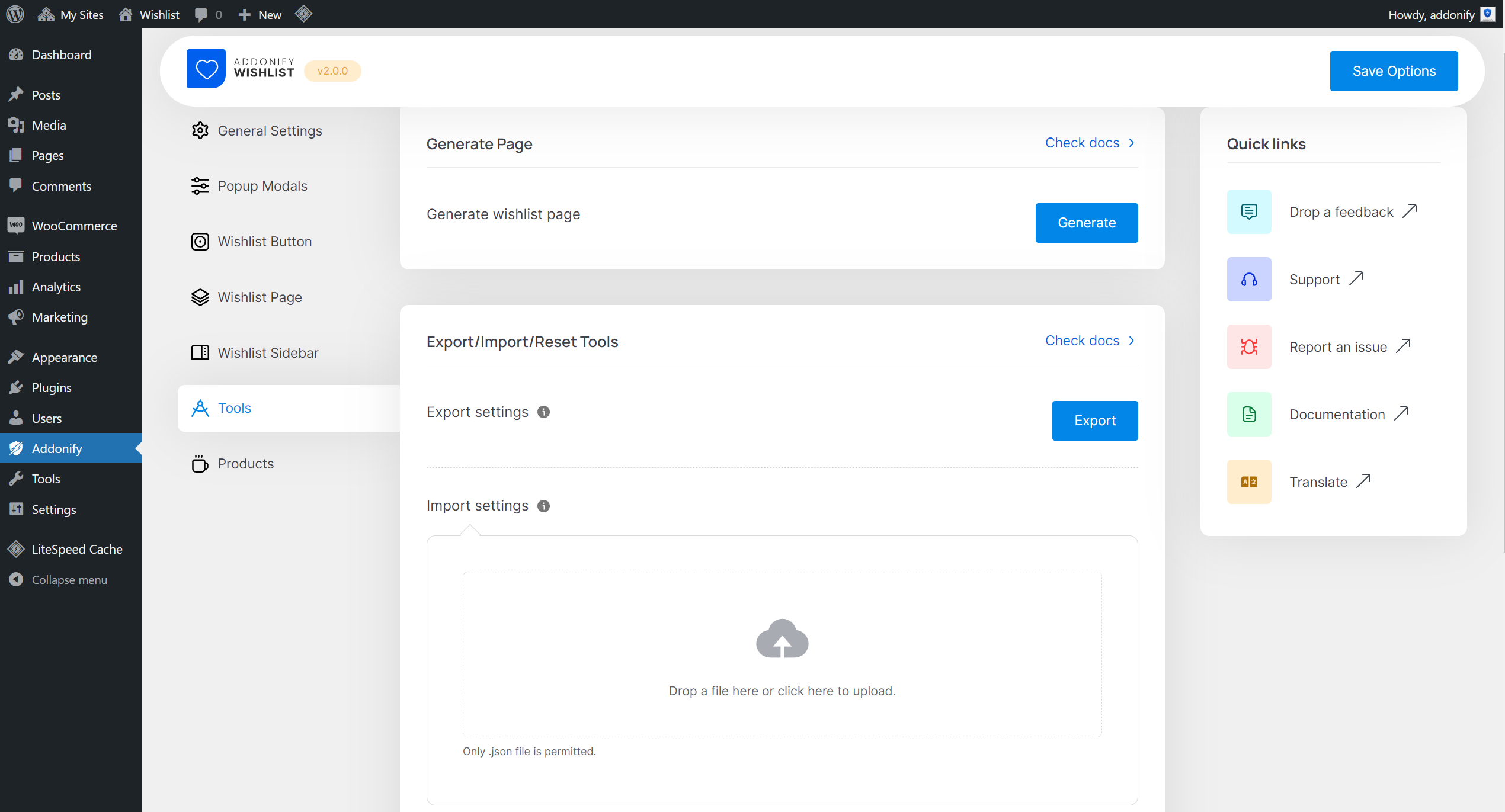Click the page vertical scrollbar

click(1503, 302)
